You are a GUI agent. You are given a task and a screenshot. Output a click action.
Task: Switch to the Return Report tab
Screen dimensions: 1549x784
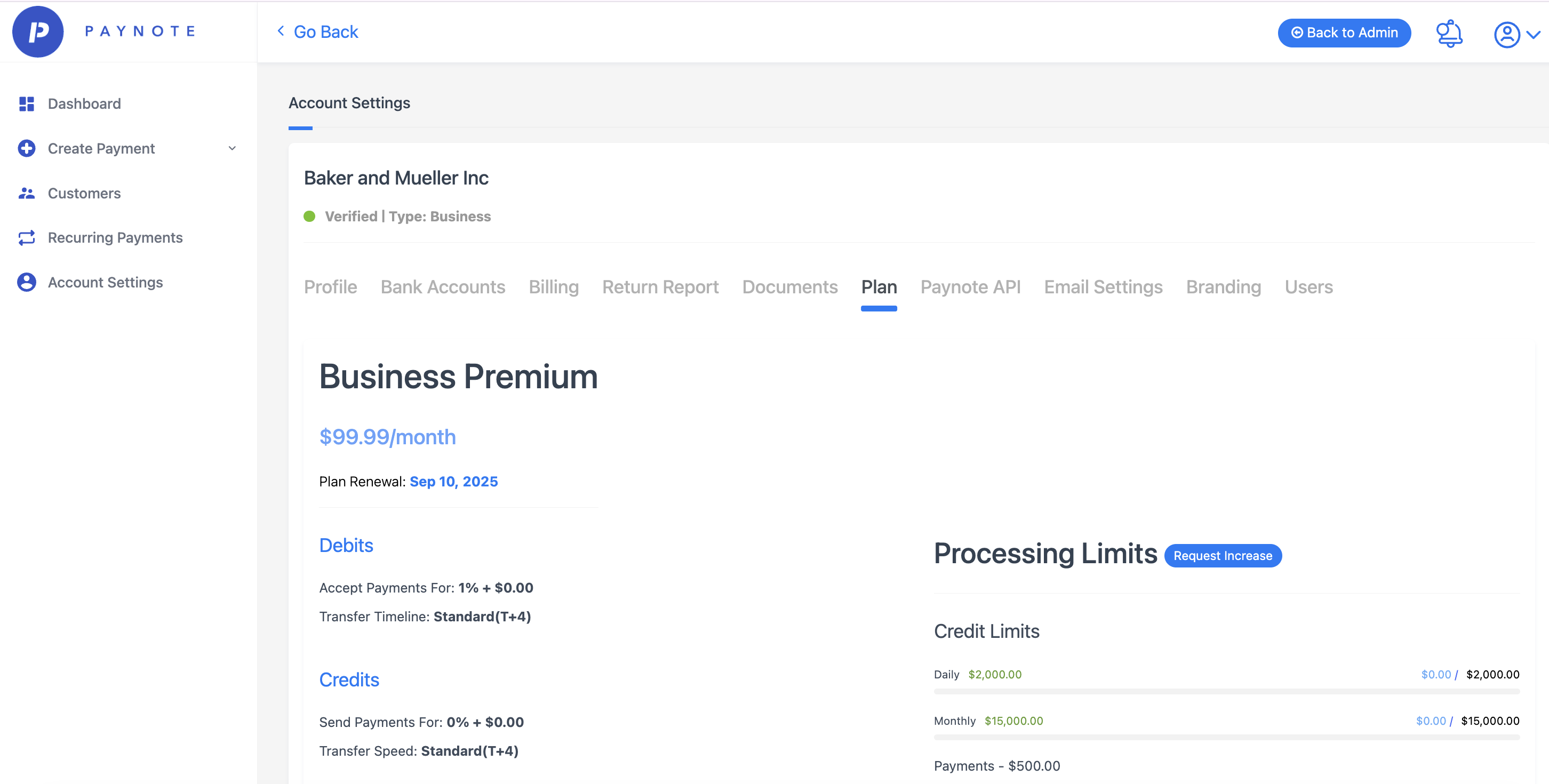[x=660, y=287]
